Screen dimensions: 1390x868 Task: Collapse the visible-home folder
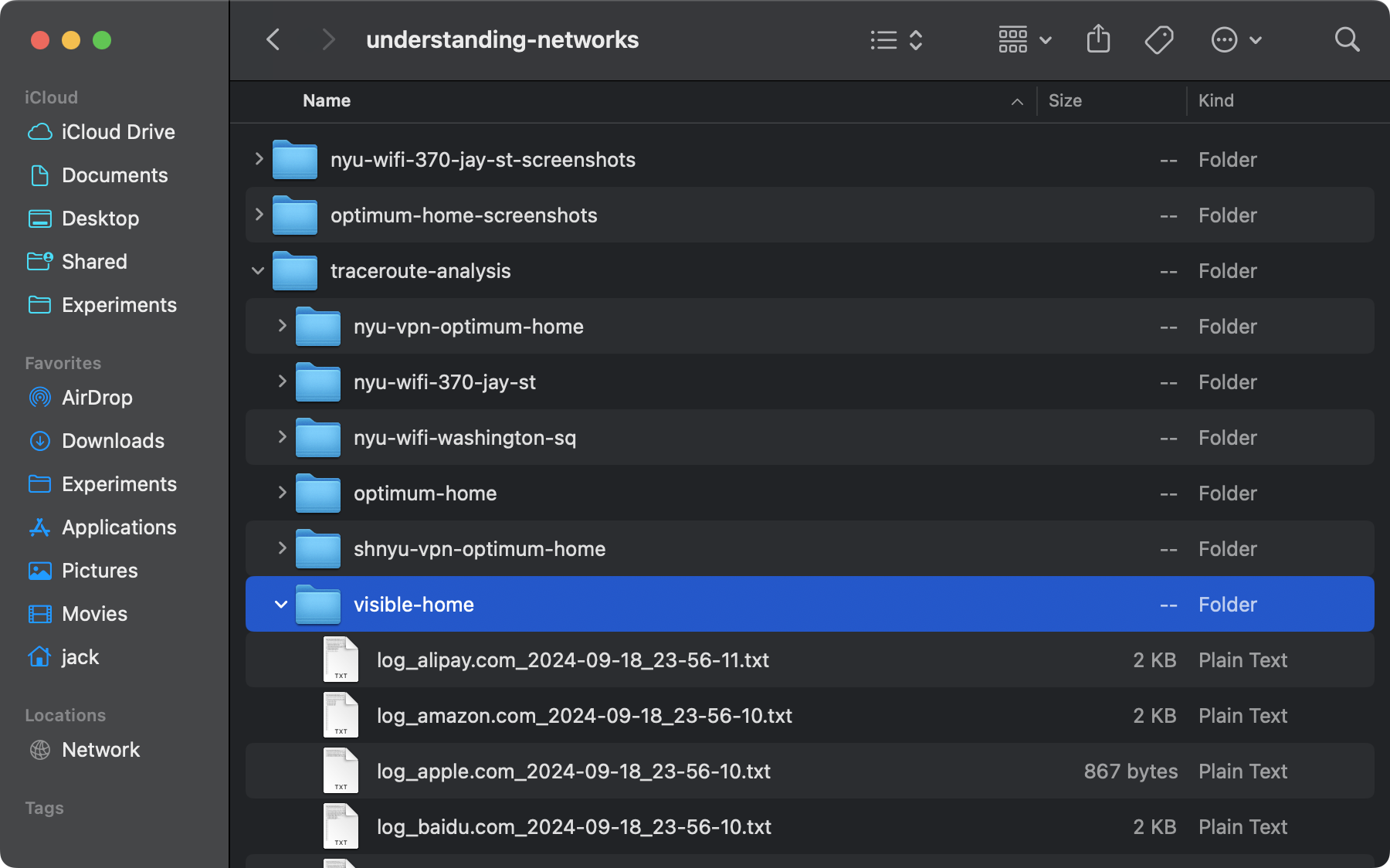click(x=281, y=605)
